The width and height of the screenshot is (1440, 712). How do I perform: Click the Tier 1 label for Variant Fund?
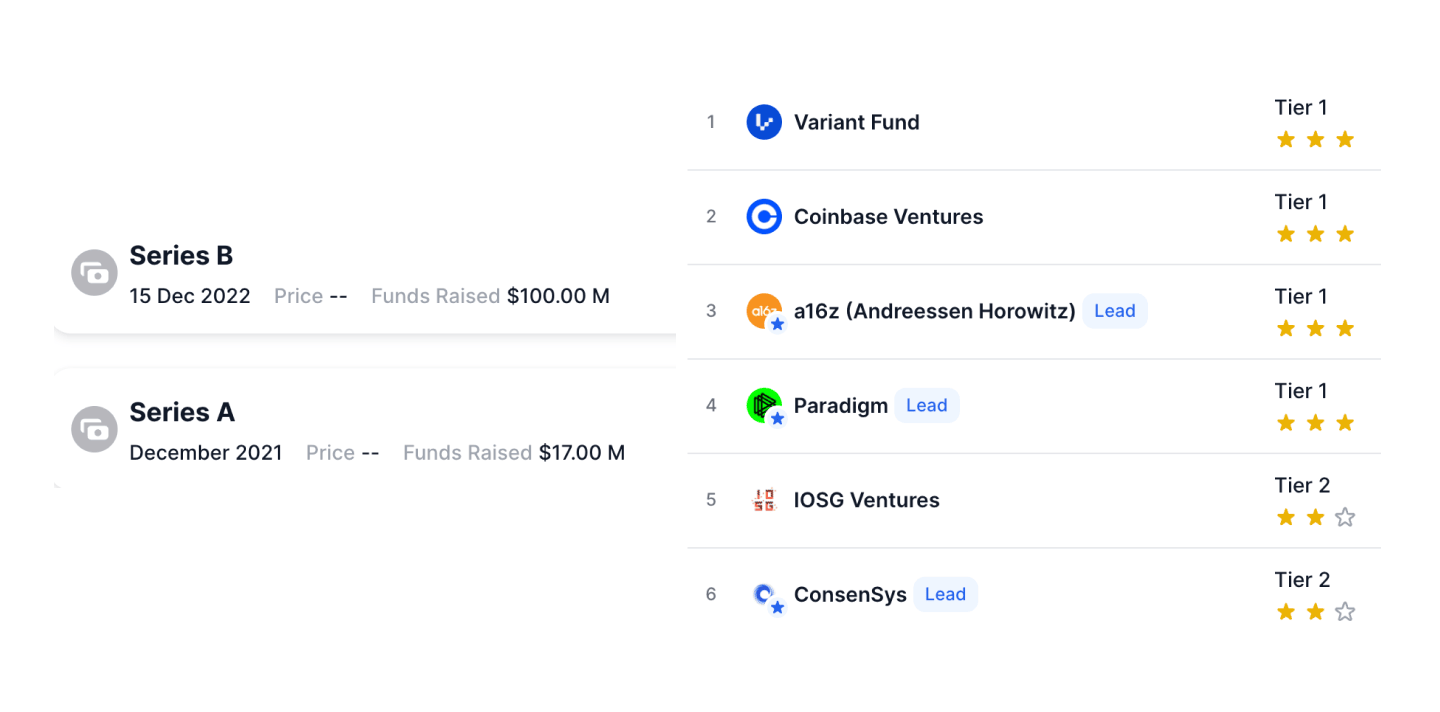click(x=1301, y=107)
